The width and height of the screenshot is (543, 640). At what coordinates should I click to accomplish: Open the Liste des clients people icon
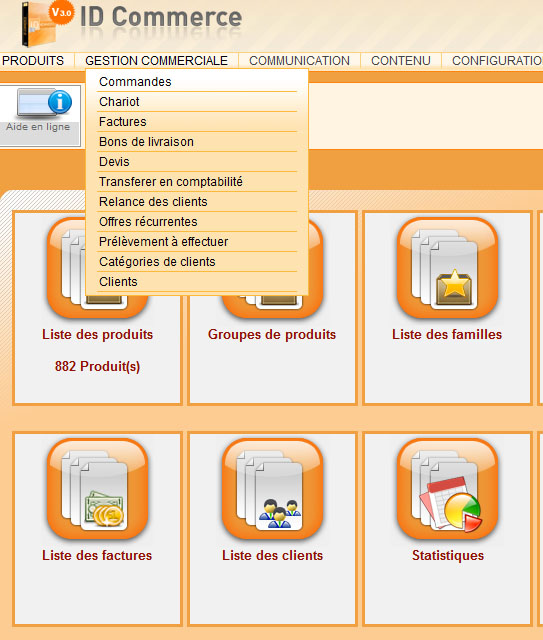point(272,489)
